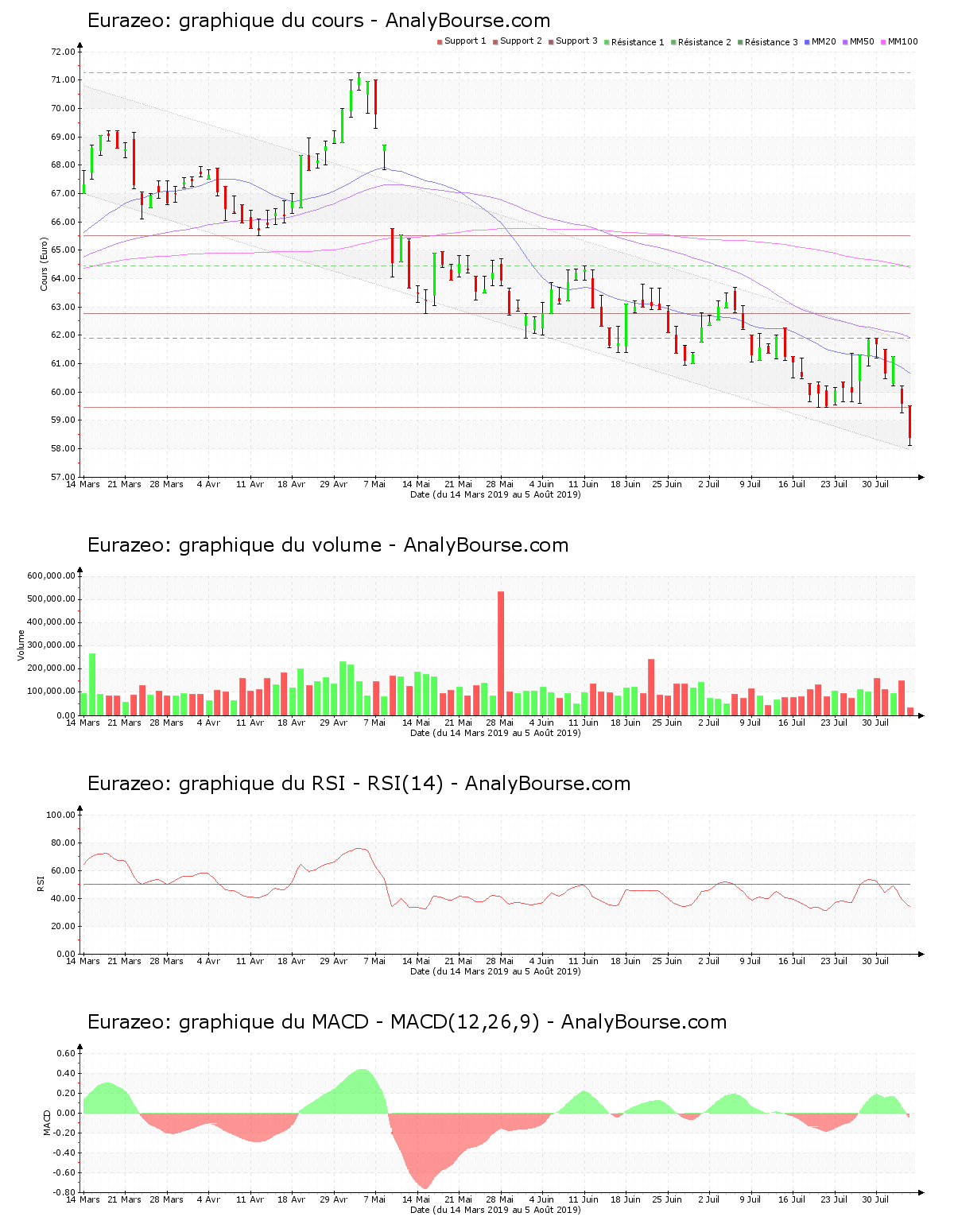954x1232 pixels.
Task: Click the date range caption under the RSI chart
Action: coord(495,971)
